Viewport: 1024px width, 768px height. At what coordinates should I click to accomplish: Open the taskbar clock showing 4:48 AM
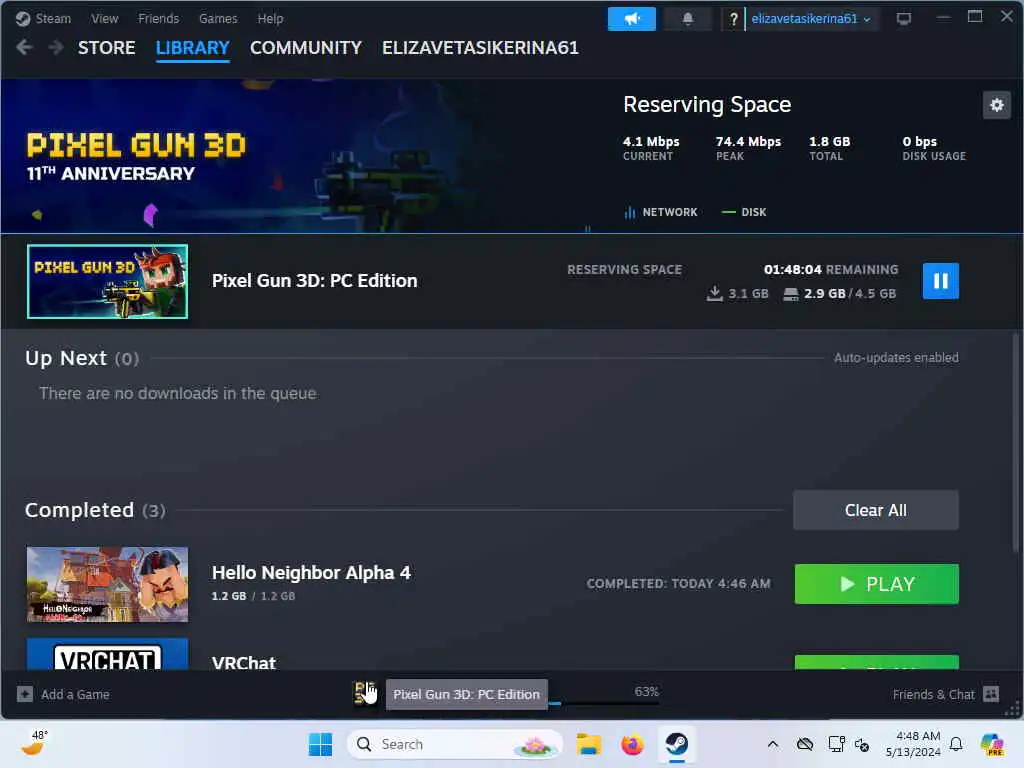[913, 744]
